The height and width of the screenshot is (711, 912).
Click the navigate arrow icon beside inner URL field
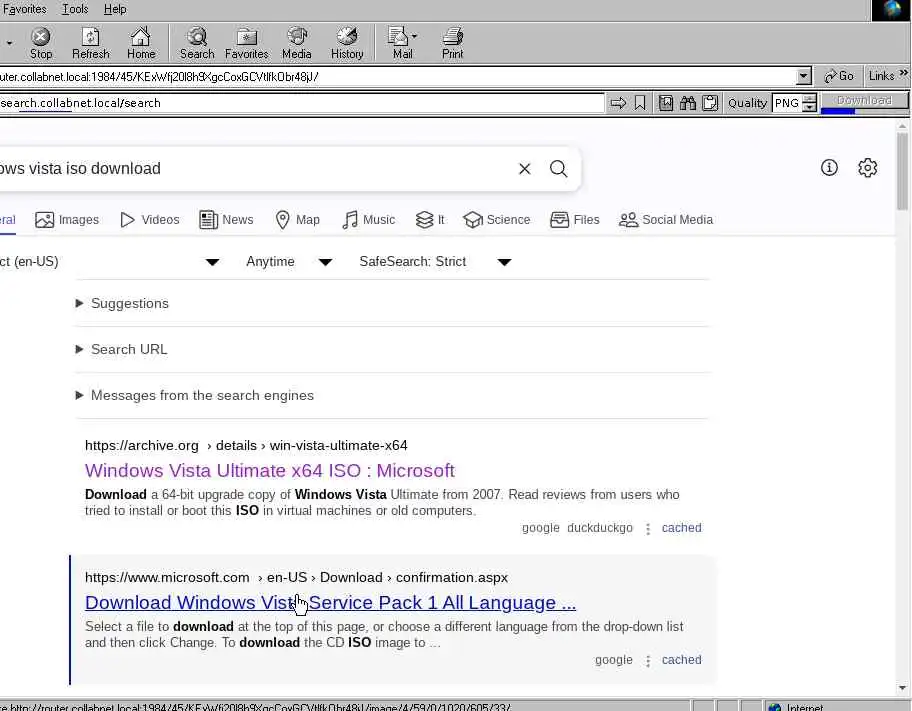point(618,103)
